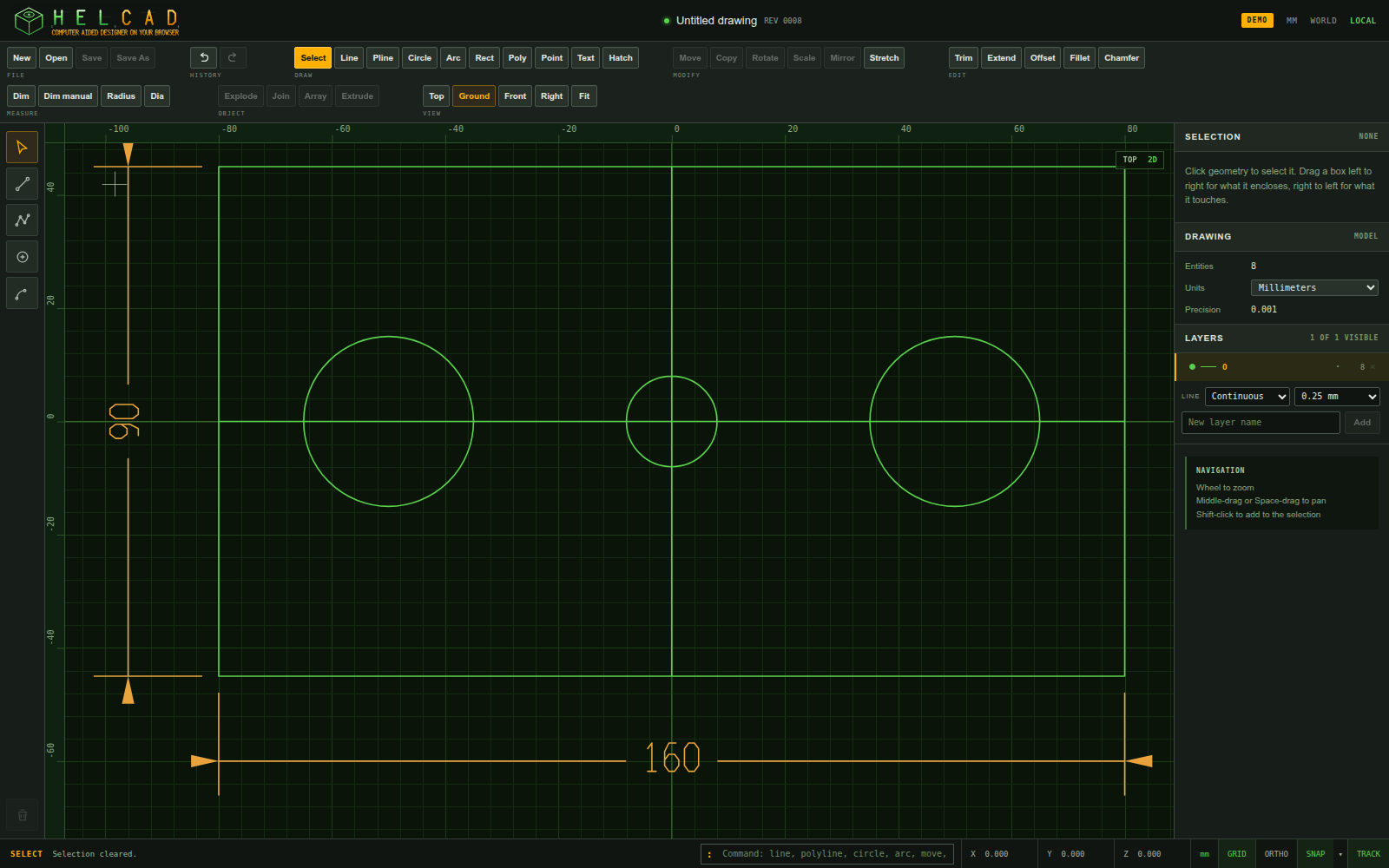Screen dimensions: 1389x868
Task: Pick the arc tool icon in left sidebar
Action: pyautogui.click(x=22, y=293)
